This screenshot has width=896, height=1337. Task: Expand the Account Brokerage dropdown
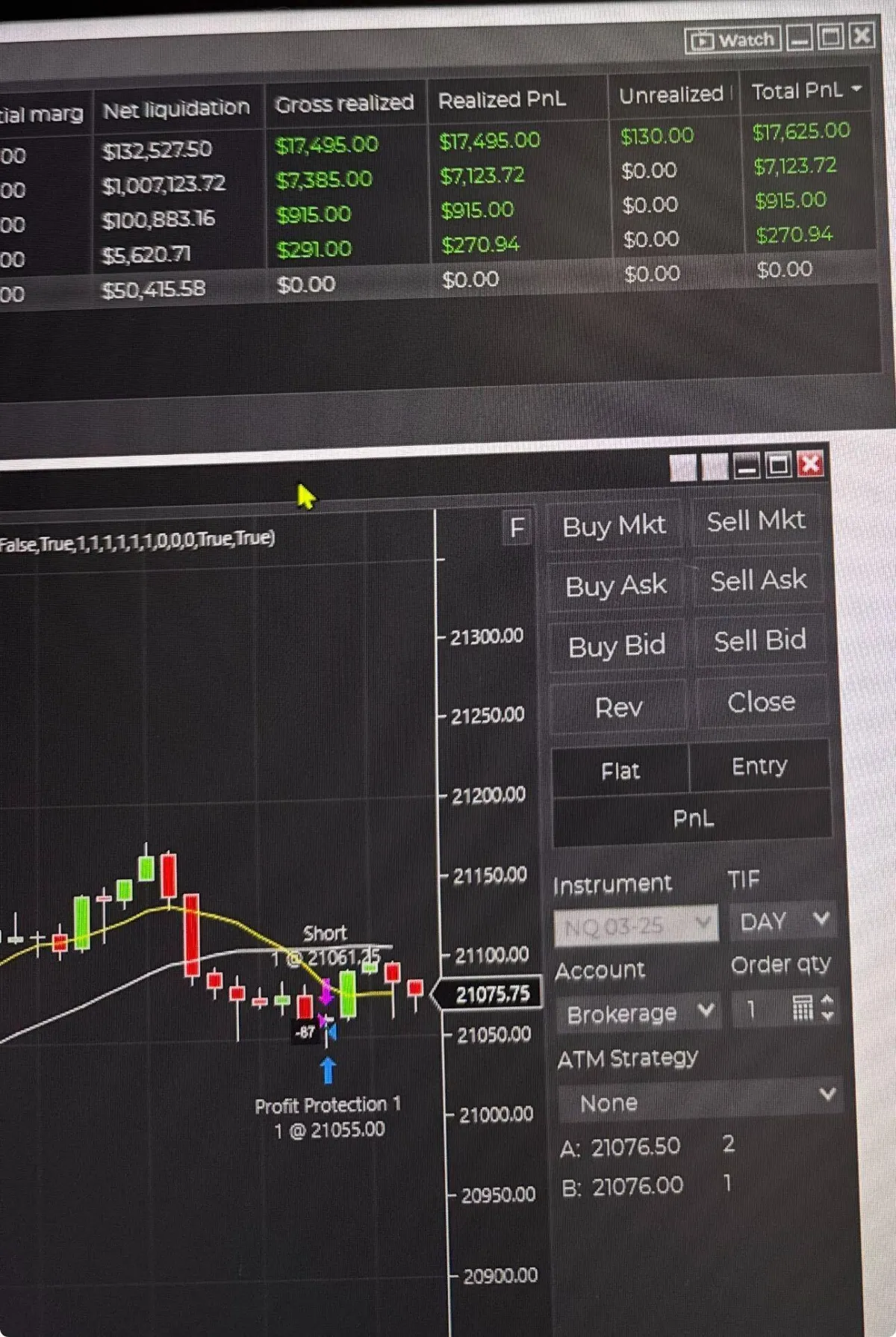[x=639, y=1013]
